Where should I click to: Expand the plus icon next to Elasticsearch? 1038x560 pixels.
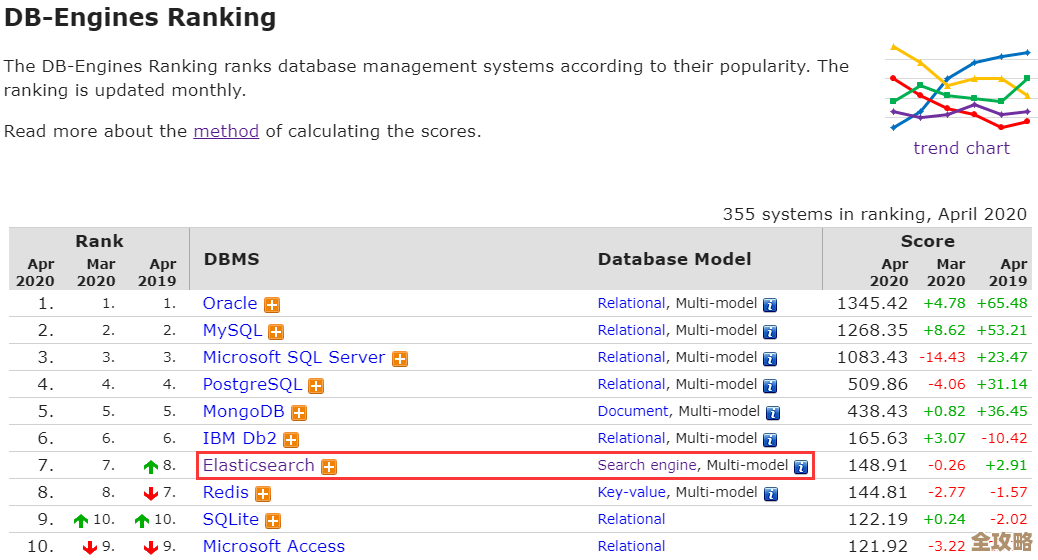point(329,467)
